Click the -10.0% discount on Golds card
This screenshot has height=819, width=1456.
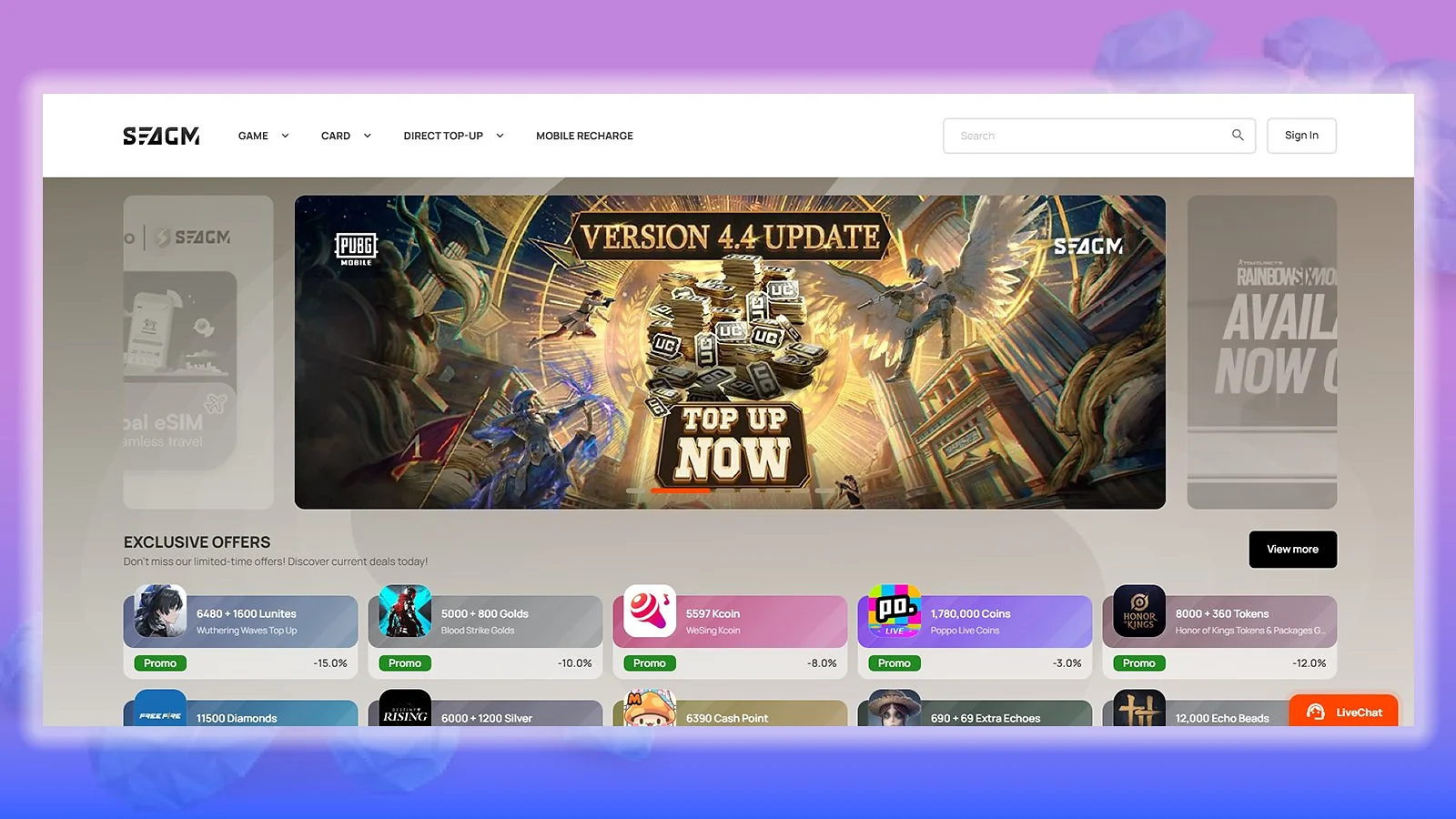point(575,663)
